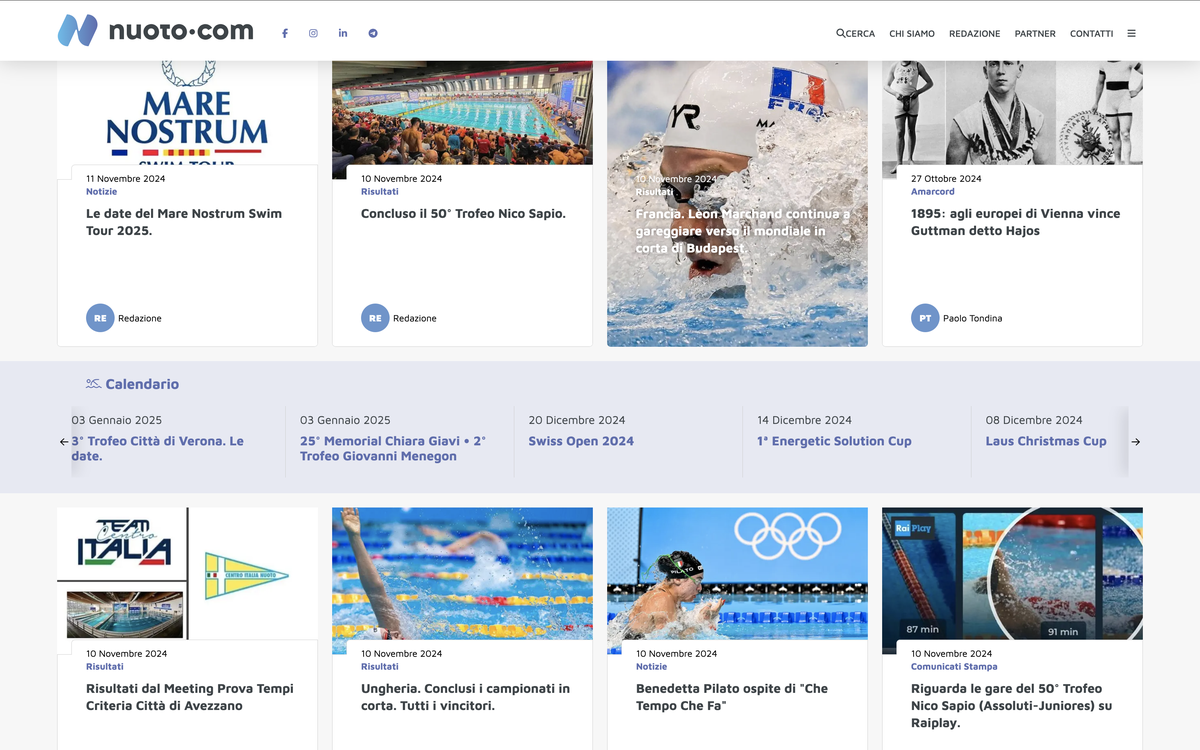Click the Redazione author name under Mare Nostrum

click(140, 318)
